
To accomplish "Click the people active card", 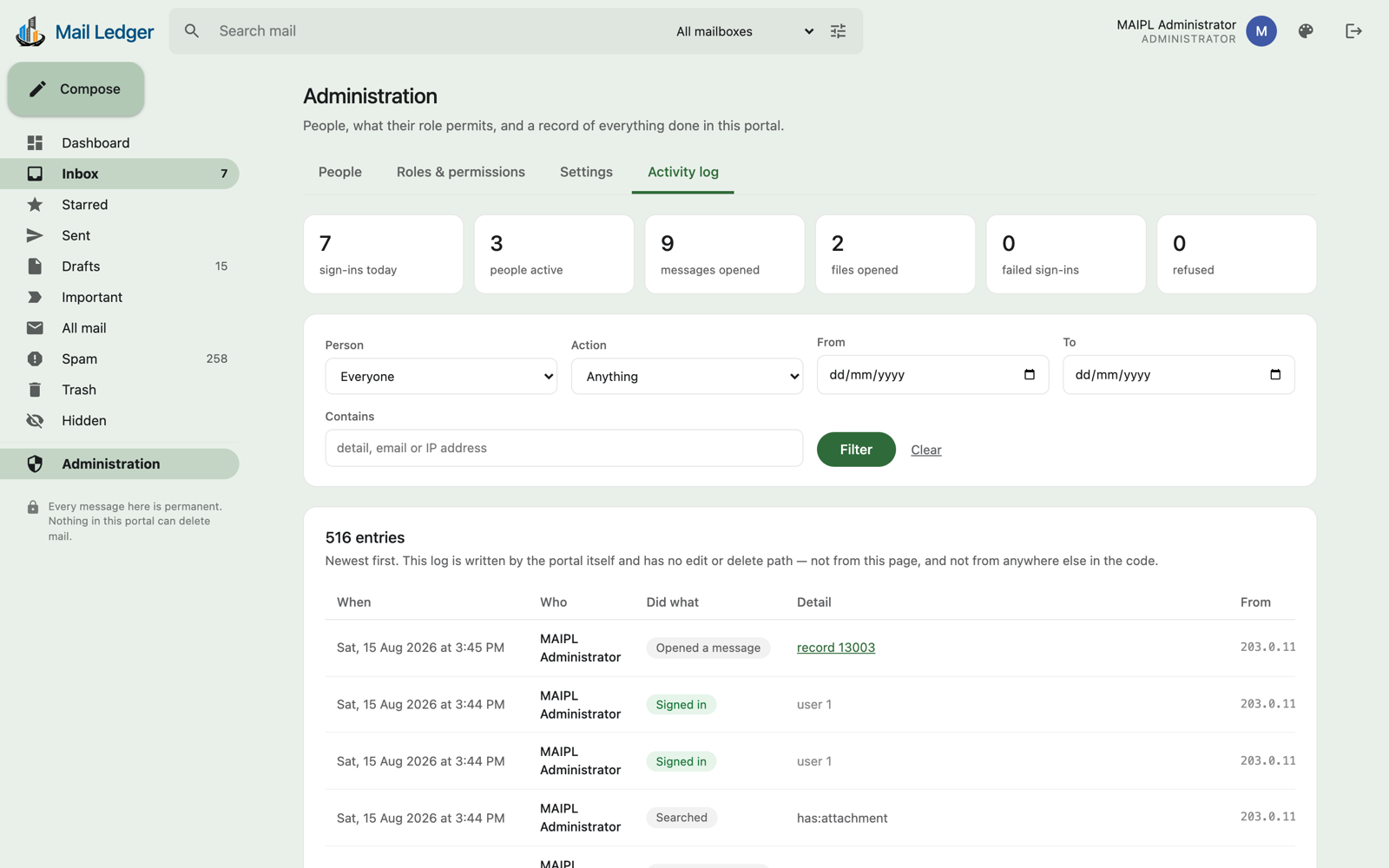I will pos(554,254).
